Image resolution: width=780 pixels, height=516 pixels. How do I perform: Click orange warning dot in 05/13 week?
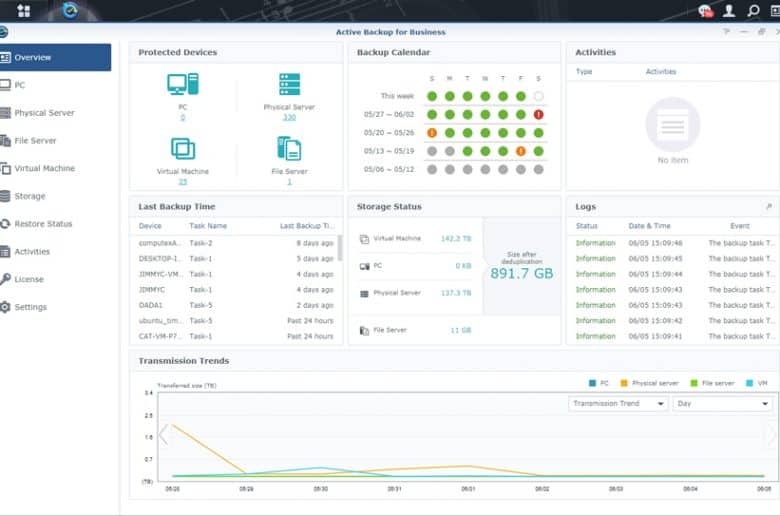pos(520,151)
